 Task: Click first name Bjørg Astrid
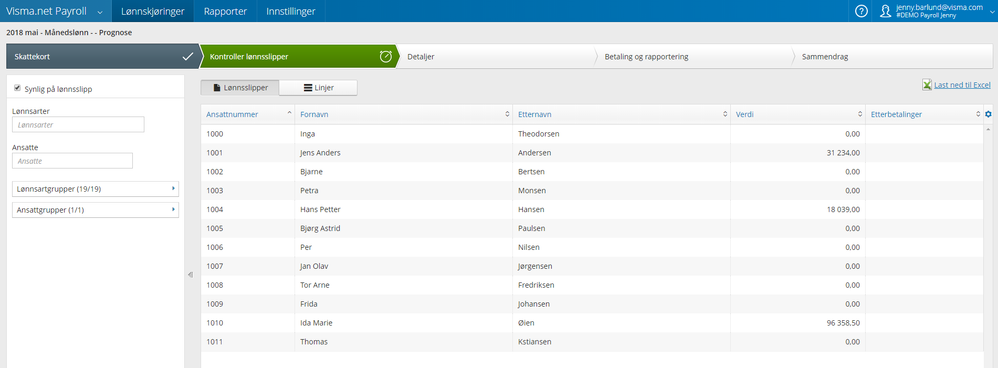(x=321, y=229)
